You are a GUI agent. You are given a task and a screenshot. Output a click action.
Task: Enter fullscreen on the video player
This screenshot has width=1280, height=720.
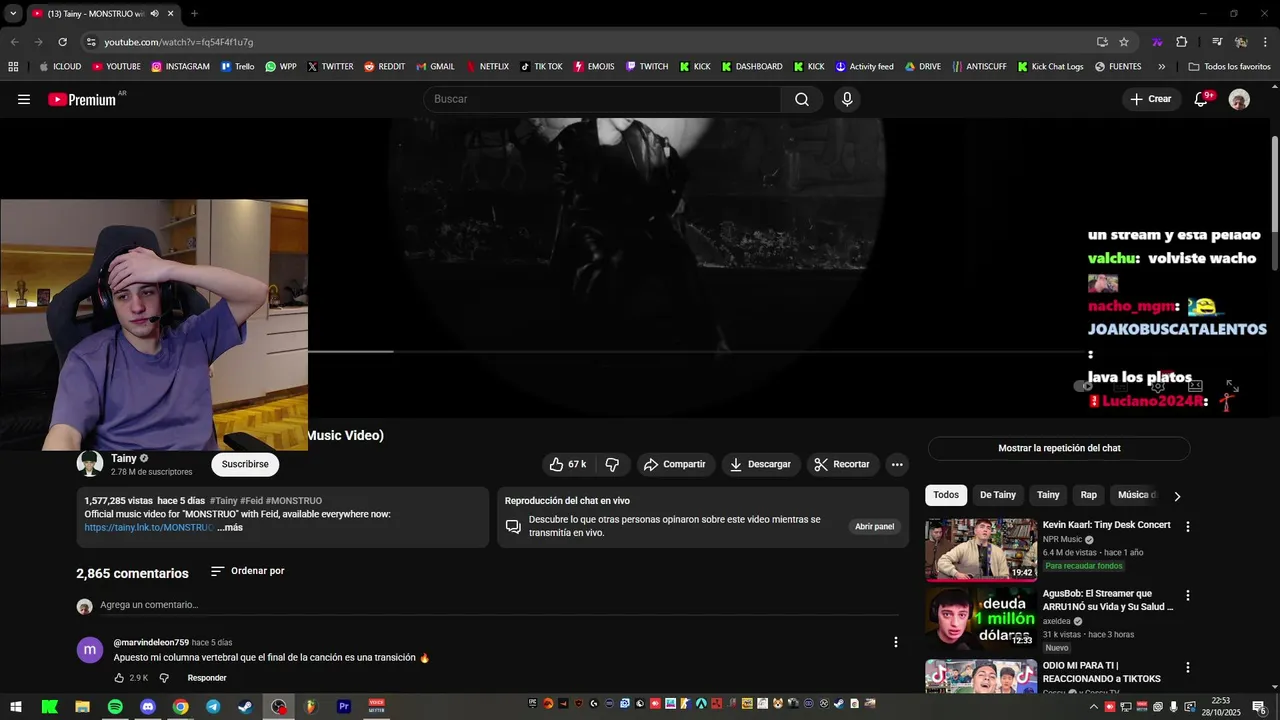[1232, 386]
